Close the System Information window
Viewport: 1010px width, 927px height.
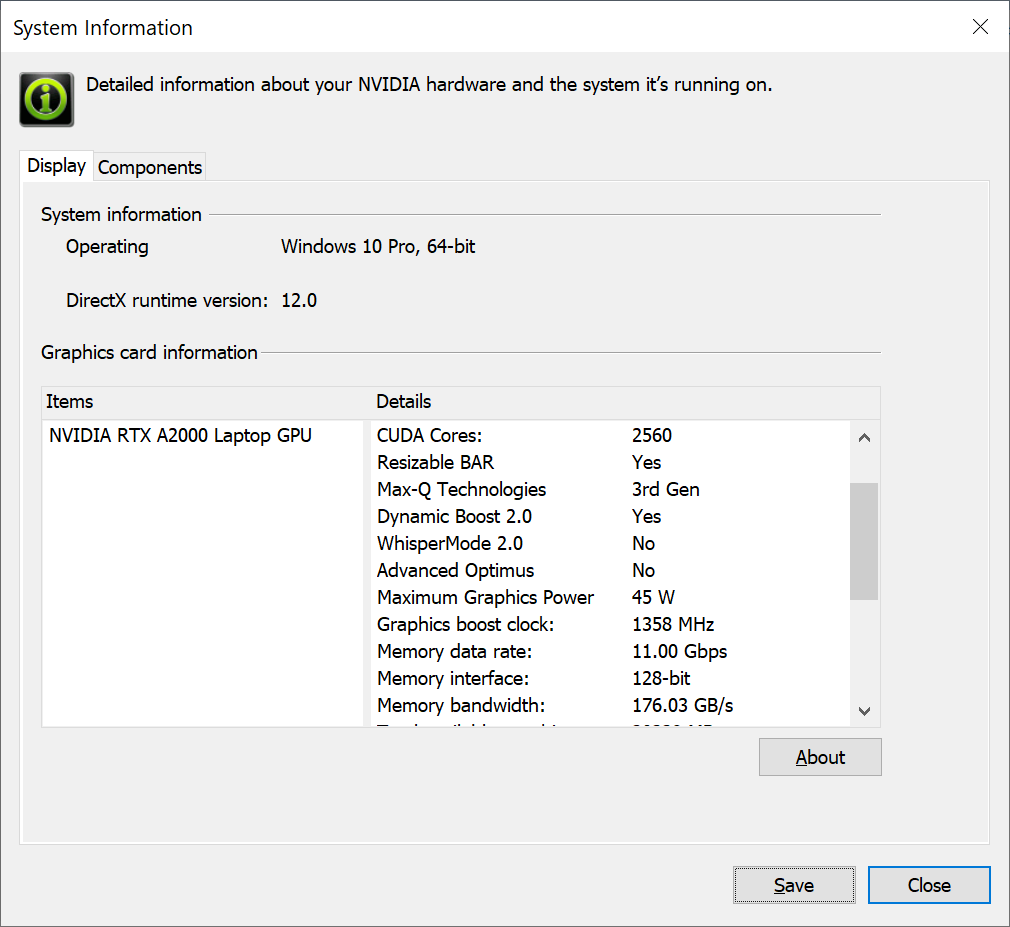[x=980, y=26]
